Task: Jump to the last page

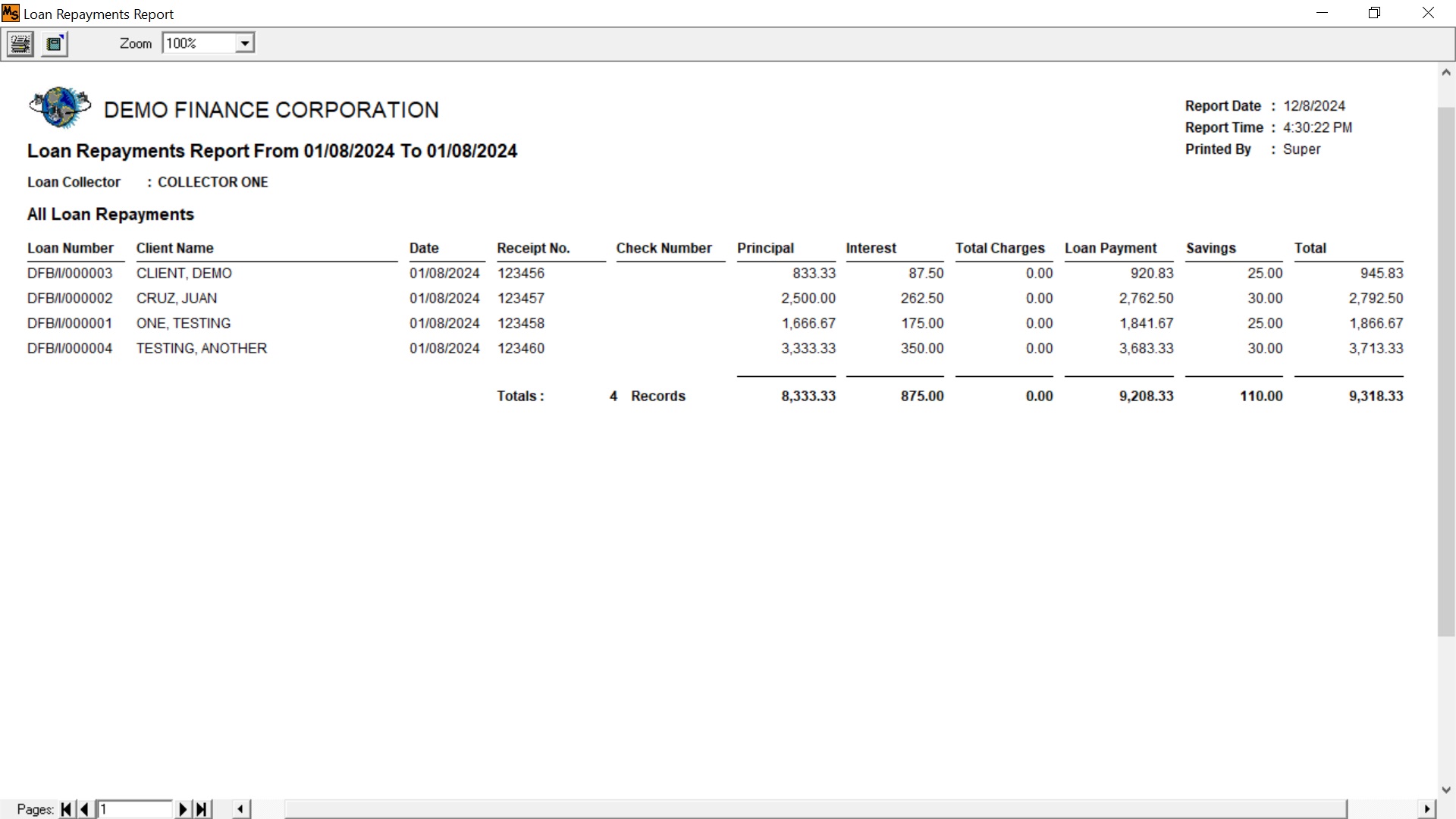Action: point(202,809)
